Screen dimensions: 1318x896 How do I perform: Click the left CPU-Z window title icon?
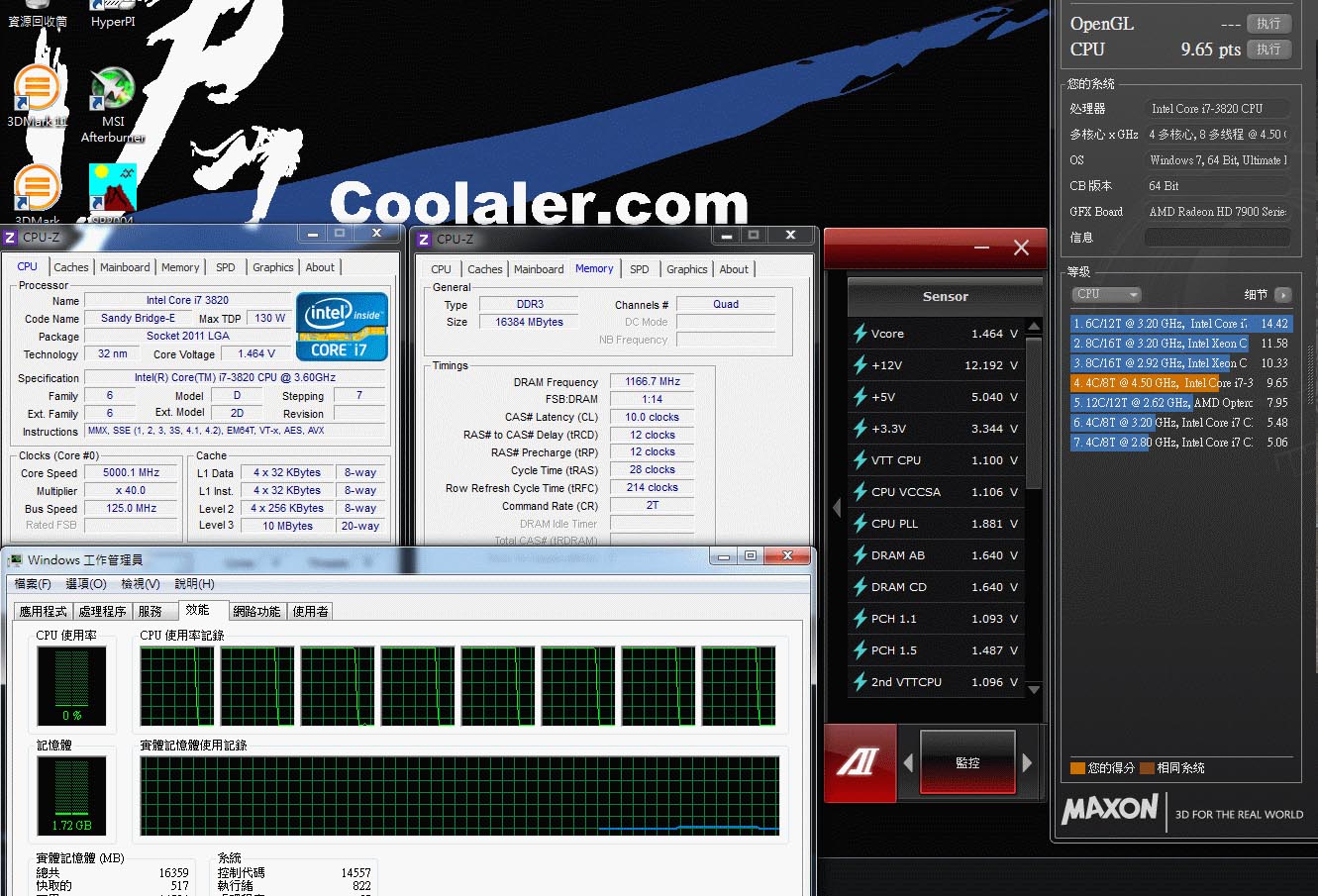(x=10, y=238)
